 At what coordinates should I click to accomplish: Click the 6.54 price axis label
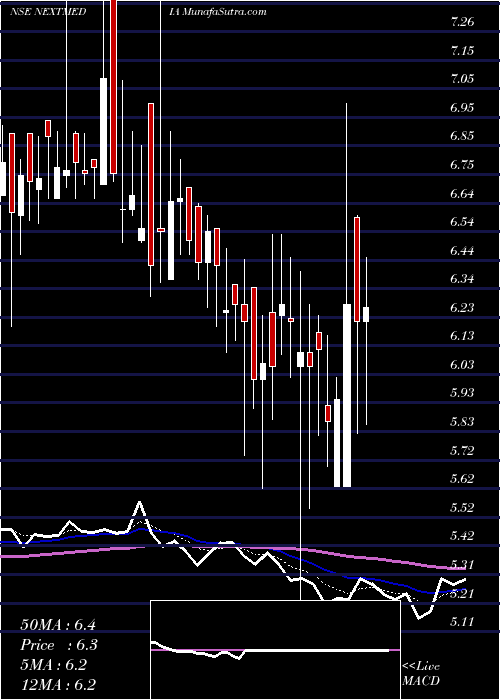[x=462, y=222]
